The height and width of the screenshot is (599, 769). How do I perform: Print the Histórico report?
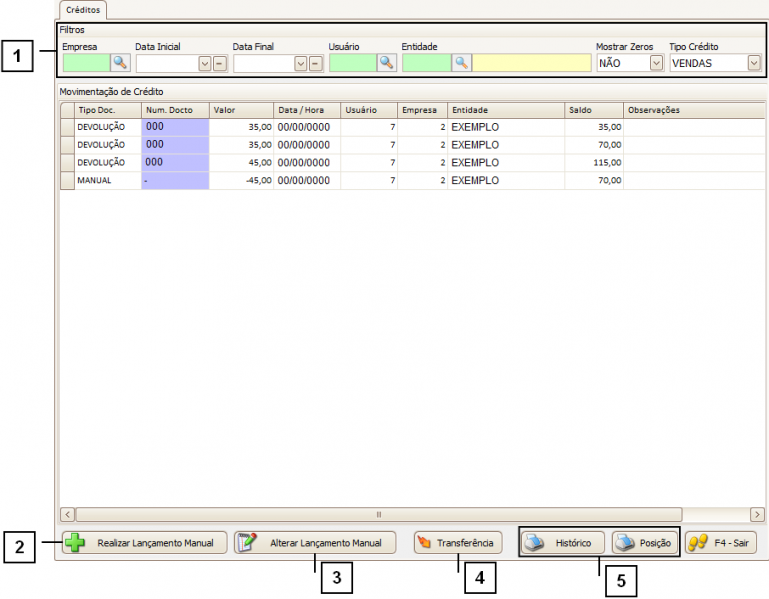tap(563, 543)
